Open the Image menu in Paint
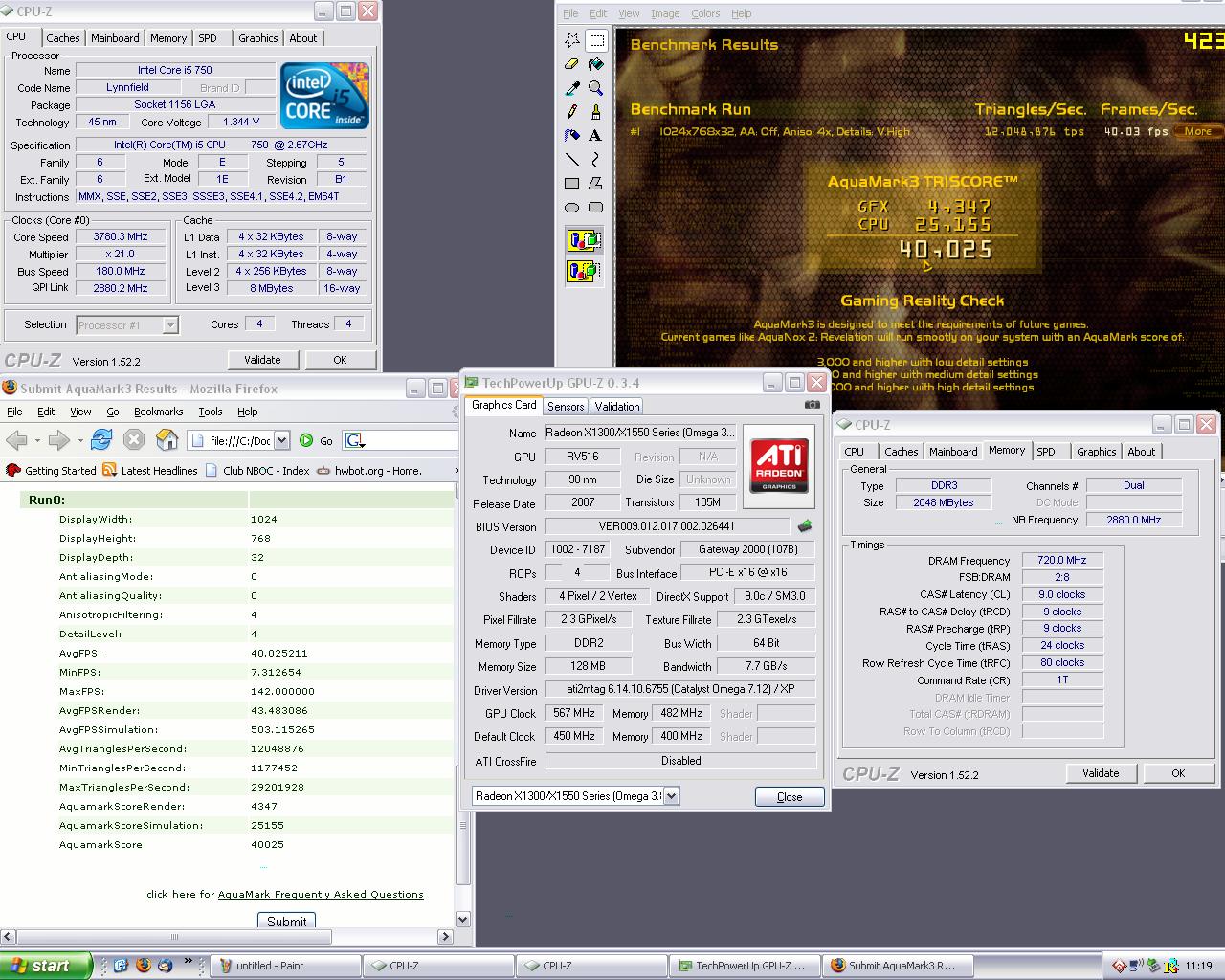 pyautogui.click(x=665, y=13)
